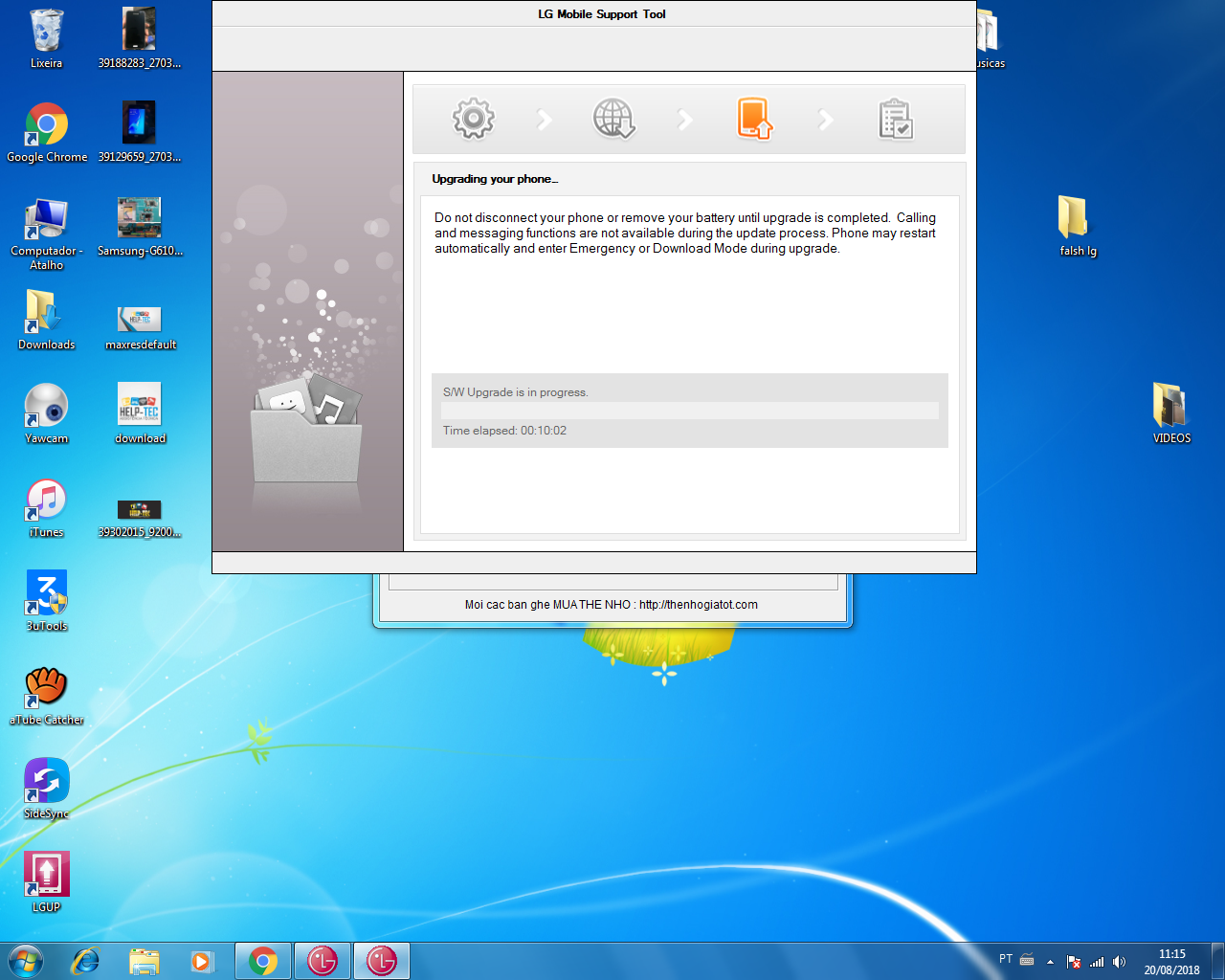This screenshot has height=980, width=1225.
Task: Open the LGUP desktop shortcut
Action: click(x=46, y=882)
